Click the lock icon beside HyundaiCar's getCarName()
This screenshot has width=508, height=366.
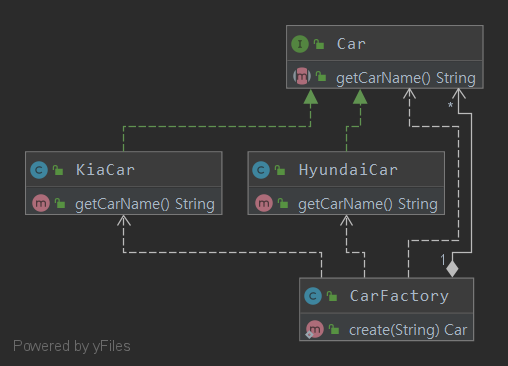(x=283, y=203)
